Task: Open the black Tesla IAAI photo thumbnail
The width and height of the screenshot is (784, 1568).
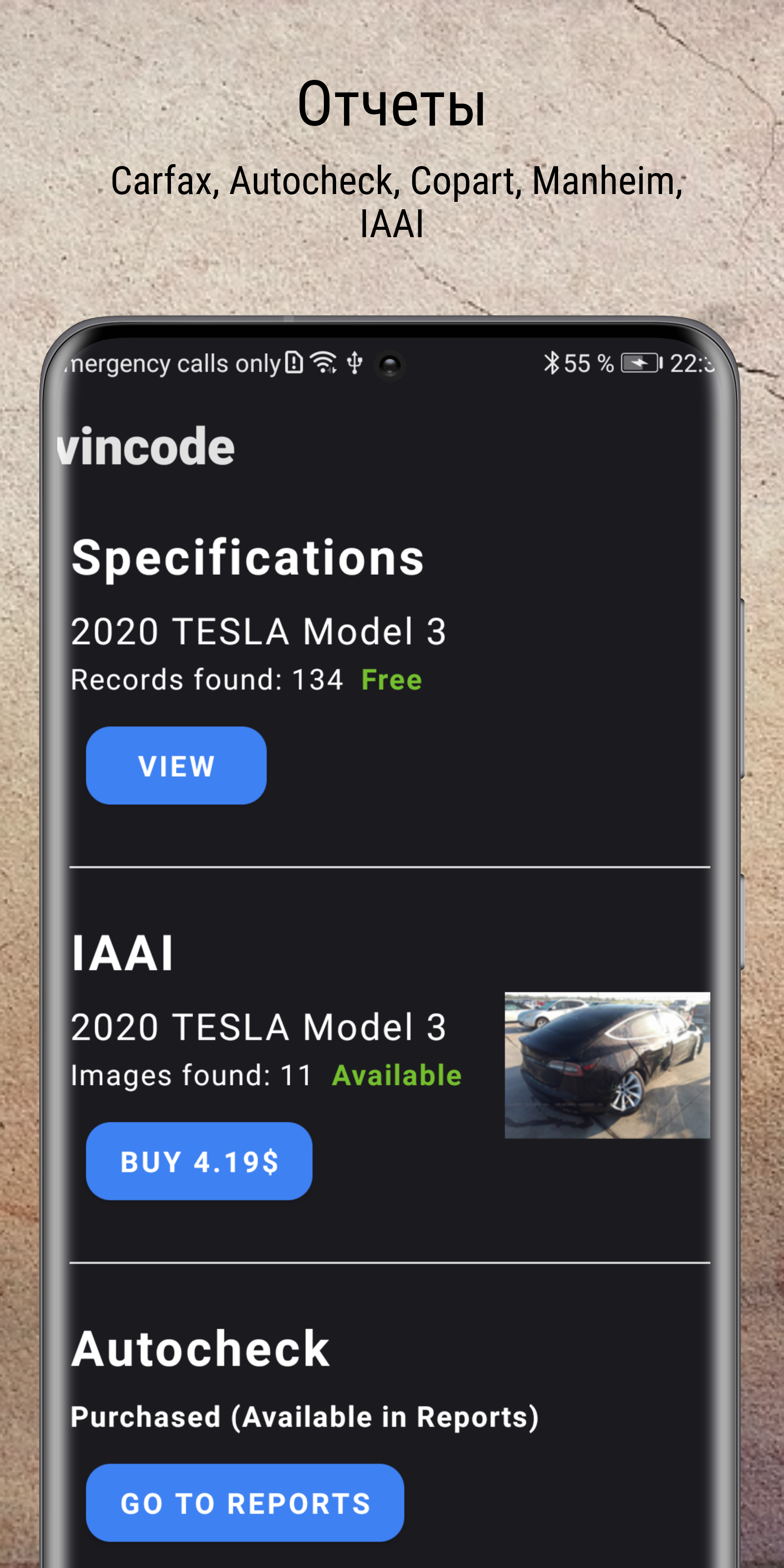Action: click(x=607, y=1065)
